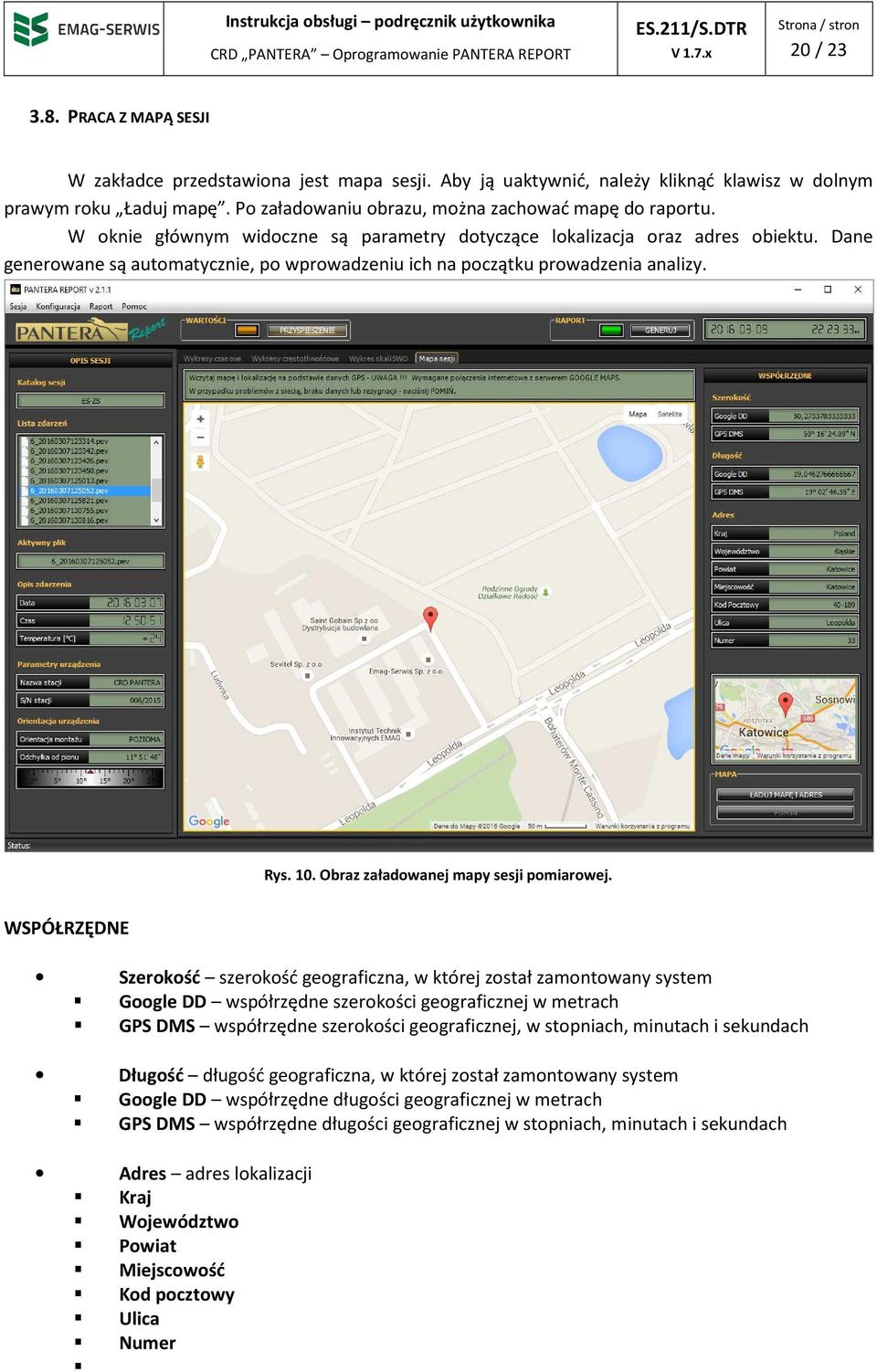Click the Długość Google DD value field
This screenshot has height=1372, width=877.
(813, 474)
